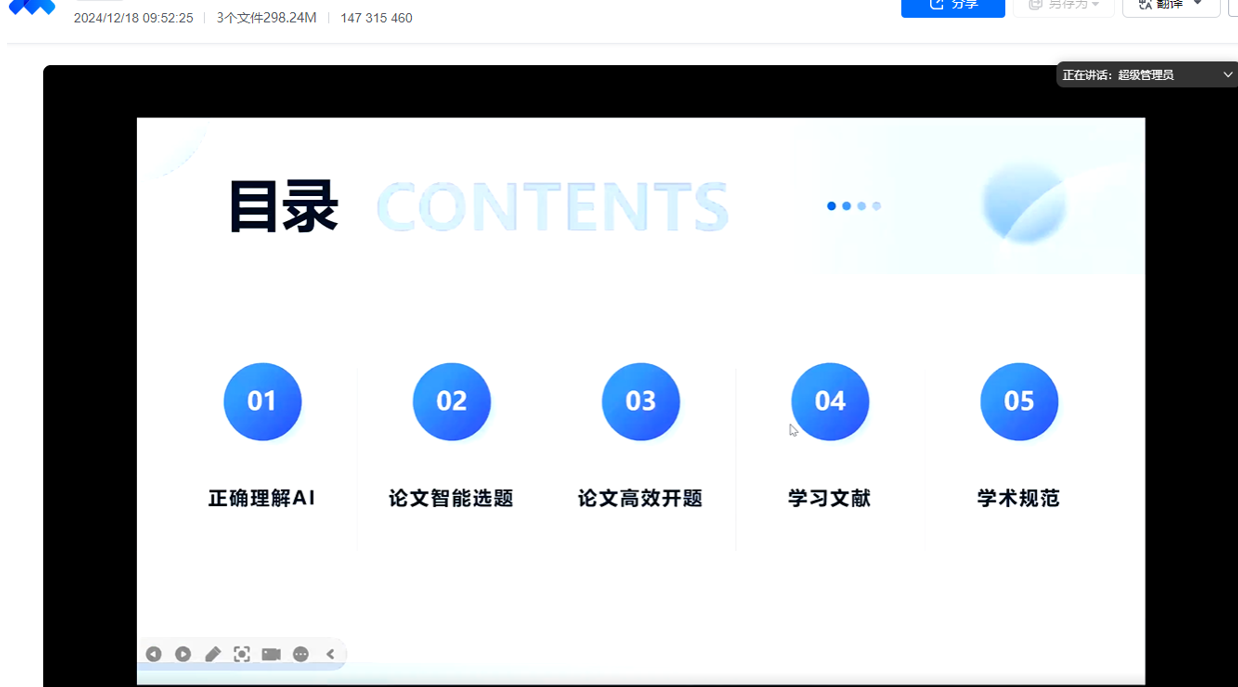Advance to next slide with right arrow icon
This screenshot has height=687, width=1238.
183,654
